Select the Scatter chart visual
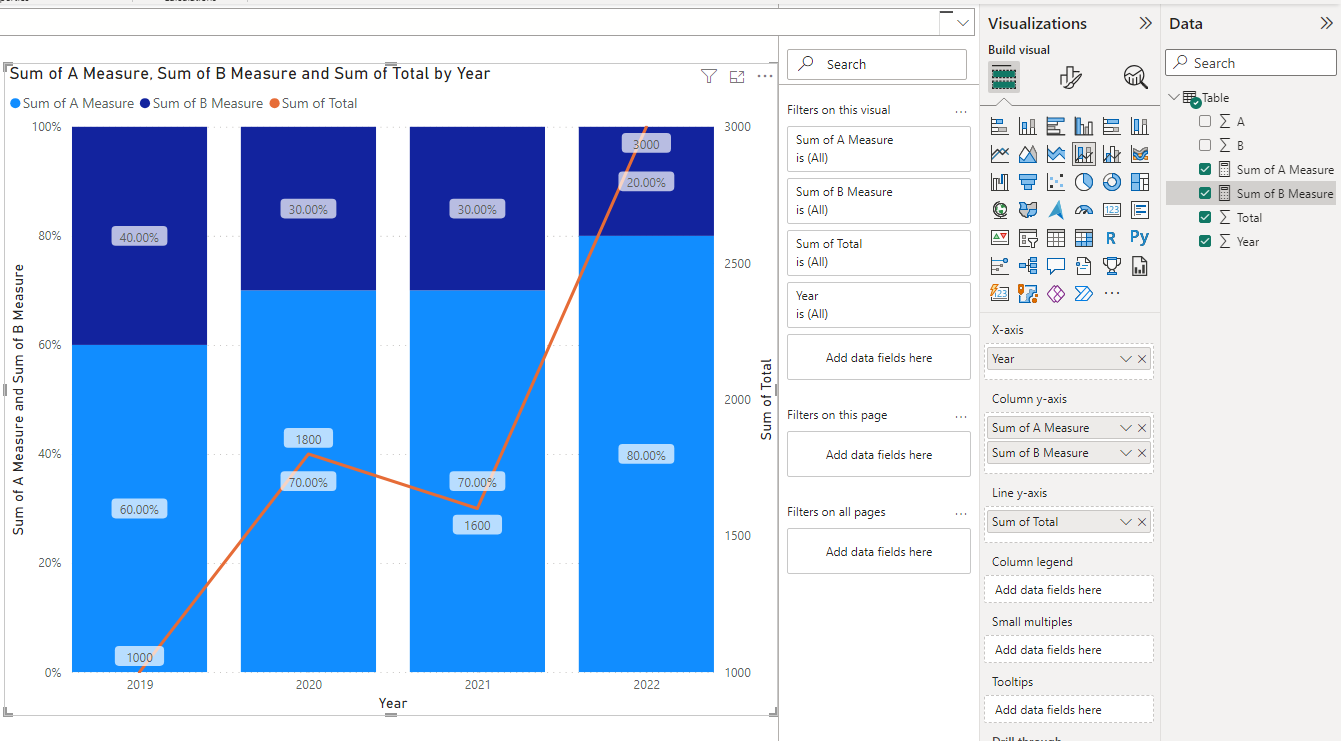The image size is (1341, 741). [1056, 182]
